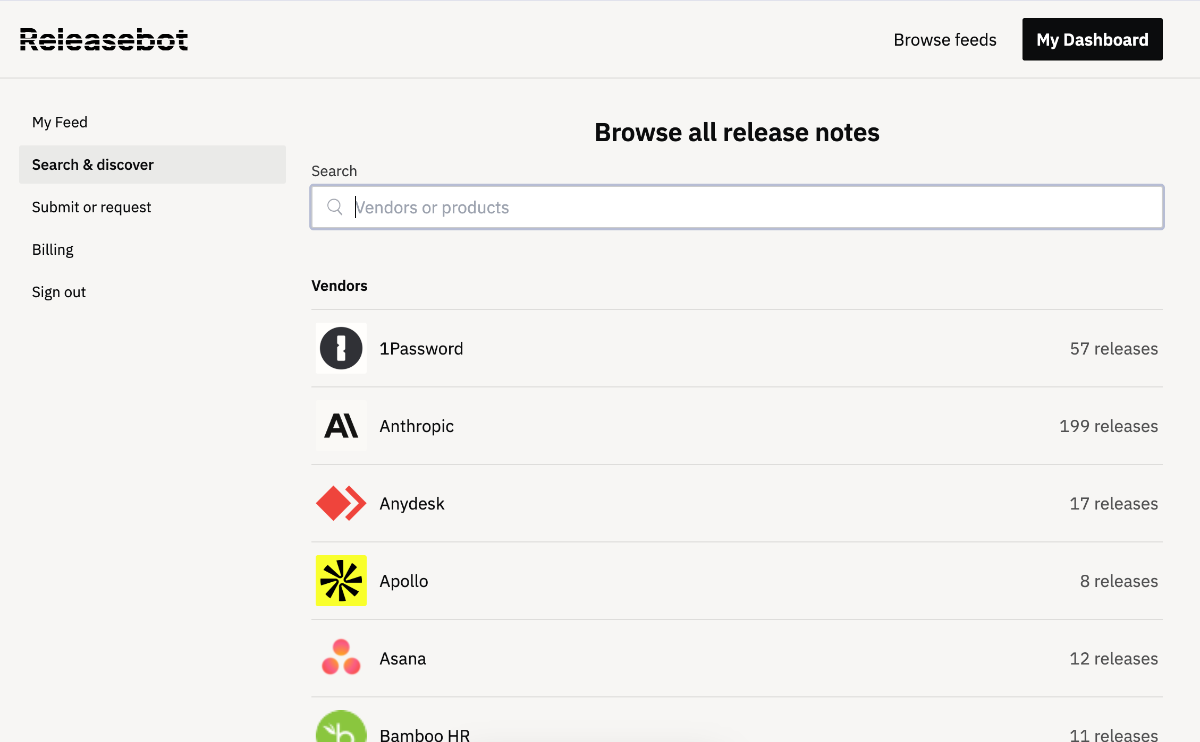Viewport: 1200px width, 742px height.
Task: Go to Submit or request page
Action: tap(92, 207)
